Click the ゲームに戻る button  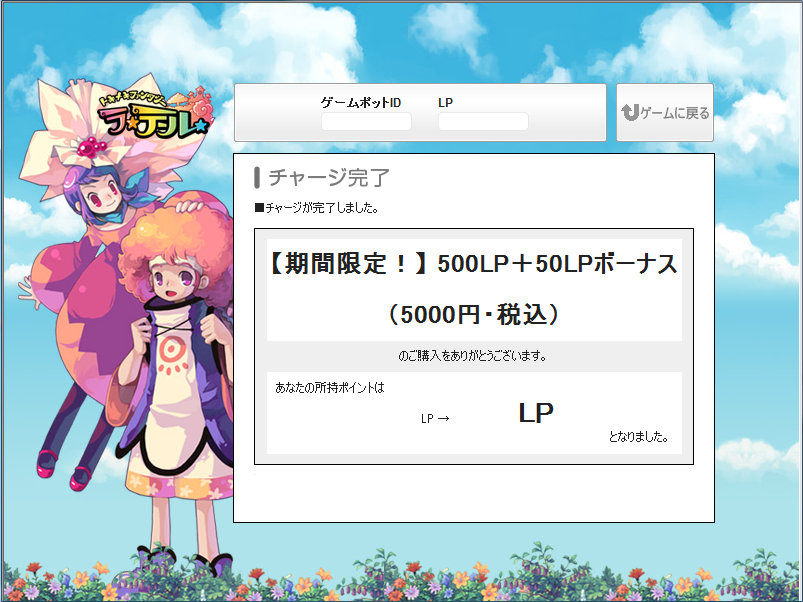(x=665, y=113)
